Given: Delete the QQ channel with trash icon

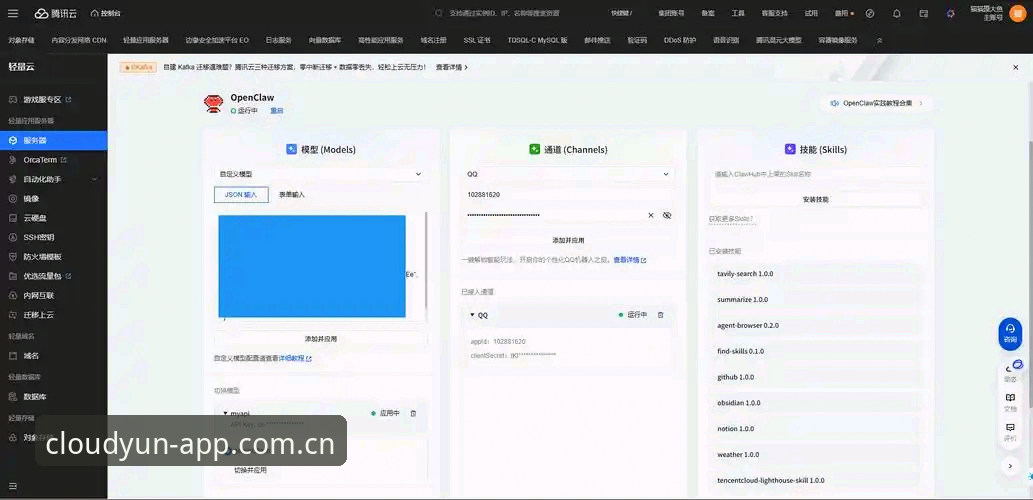Looking at the screenshot, I should pos(661,315).
